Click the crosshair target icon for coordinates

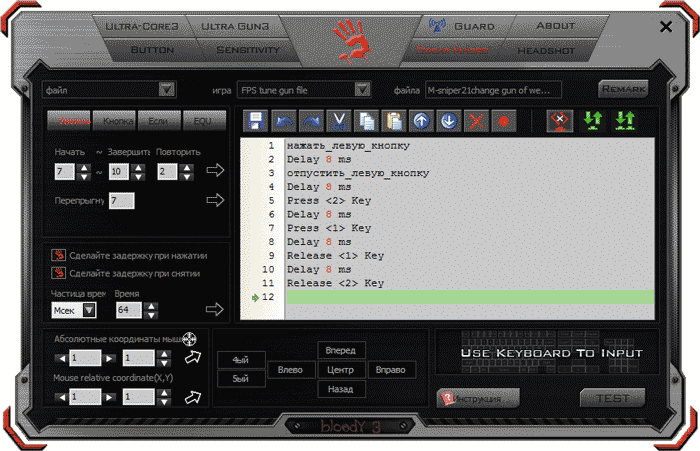189,339
